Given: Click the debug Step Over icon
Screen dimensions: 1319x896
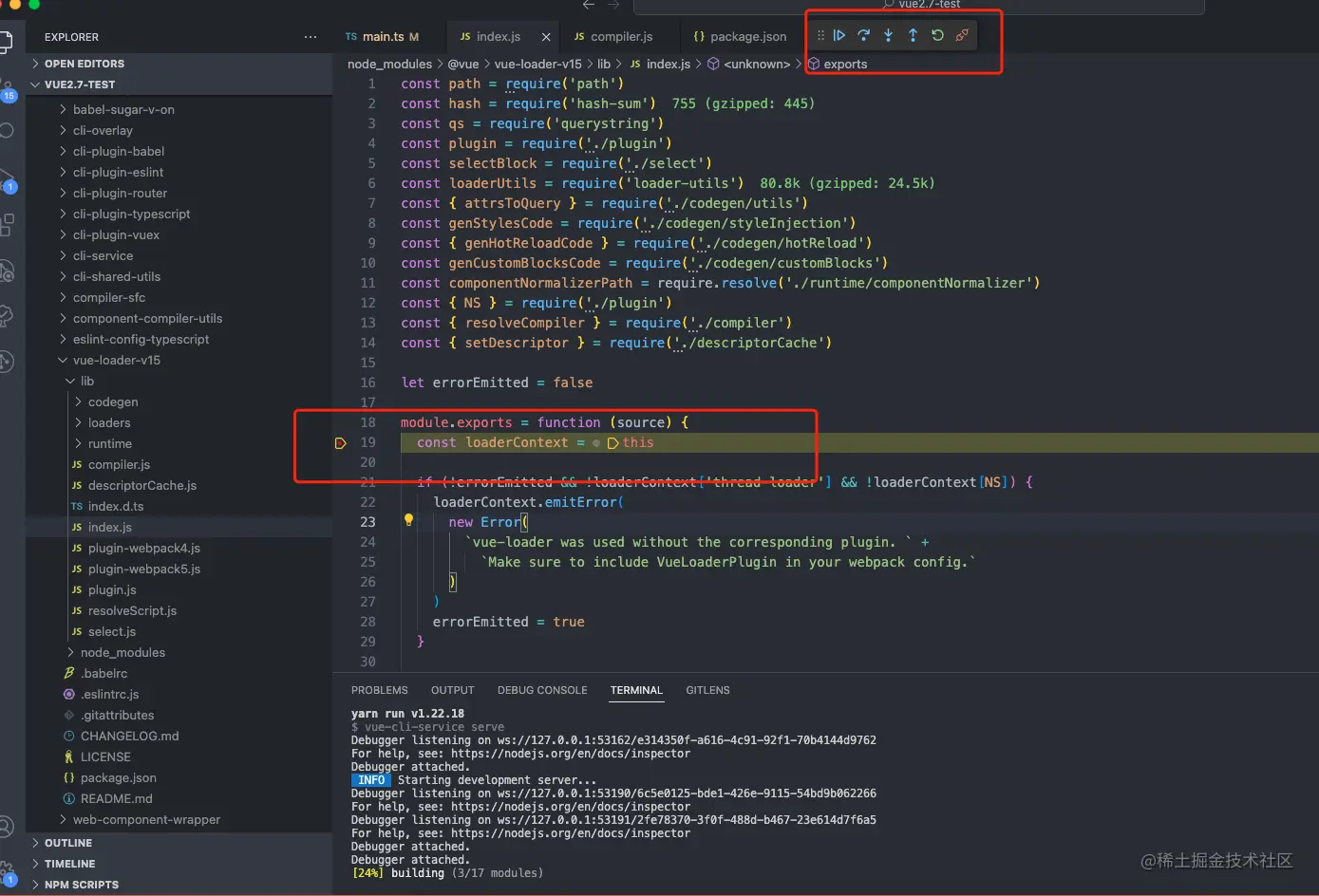Looking at the screenshot, I should (x=864, y=35).
